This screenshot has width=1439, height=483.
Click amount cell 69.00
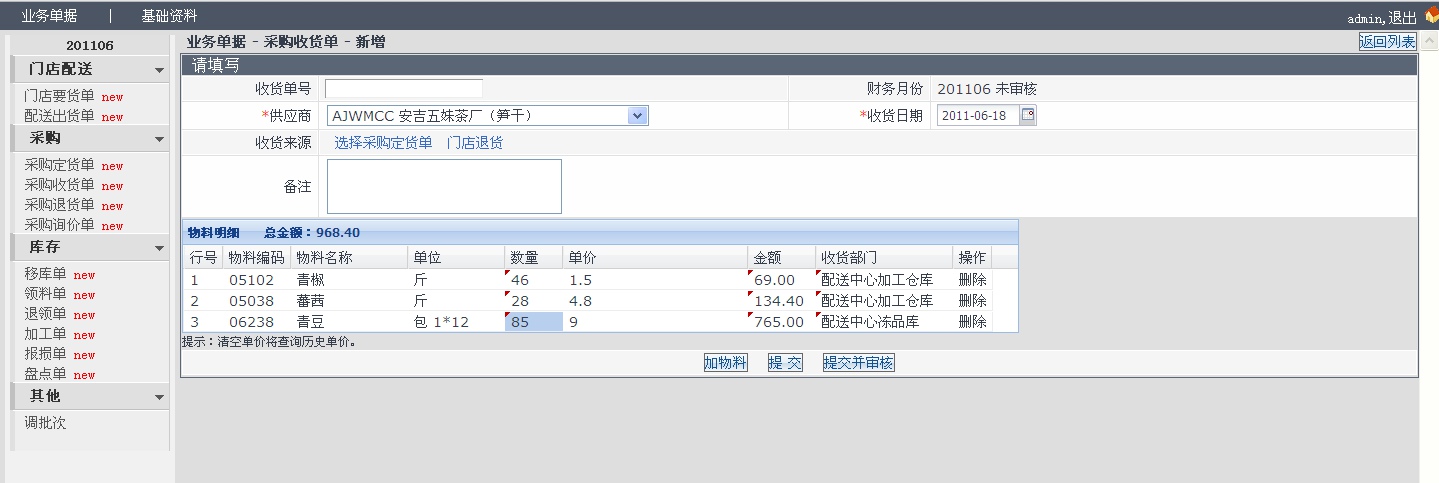(x=781, y=280)
